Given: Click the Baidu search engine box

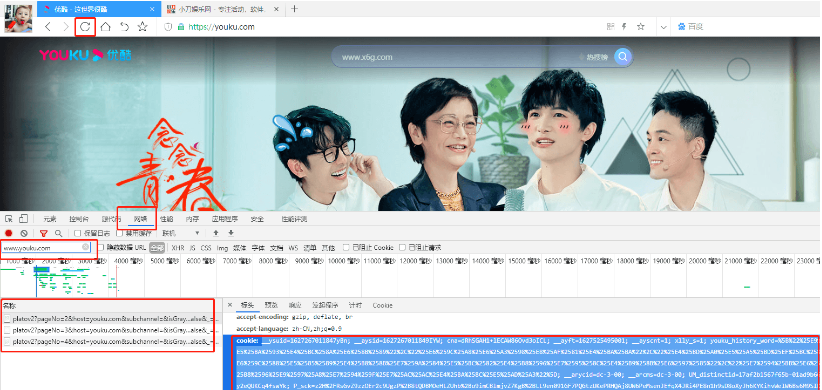Looking at the screenshot, I should coord(690,27).
